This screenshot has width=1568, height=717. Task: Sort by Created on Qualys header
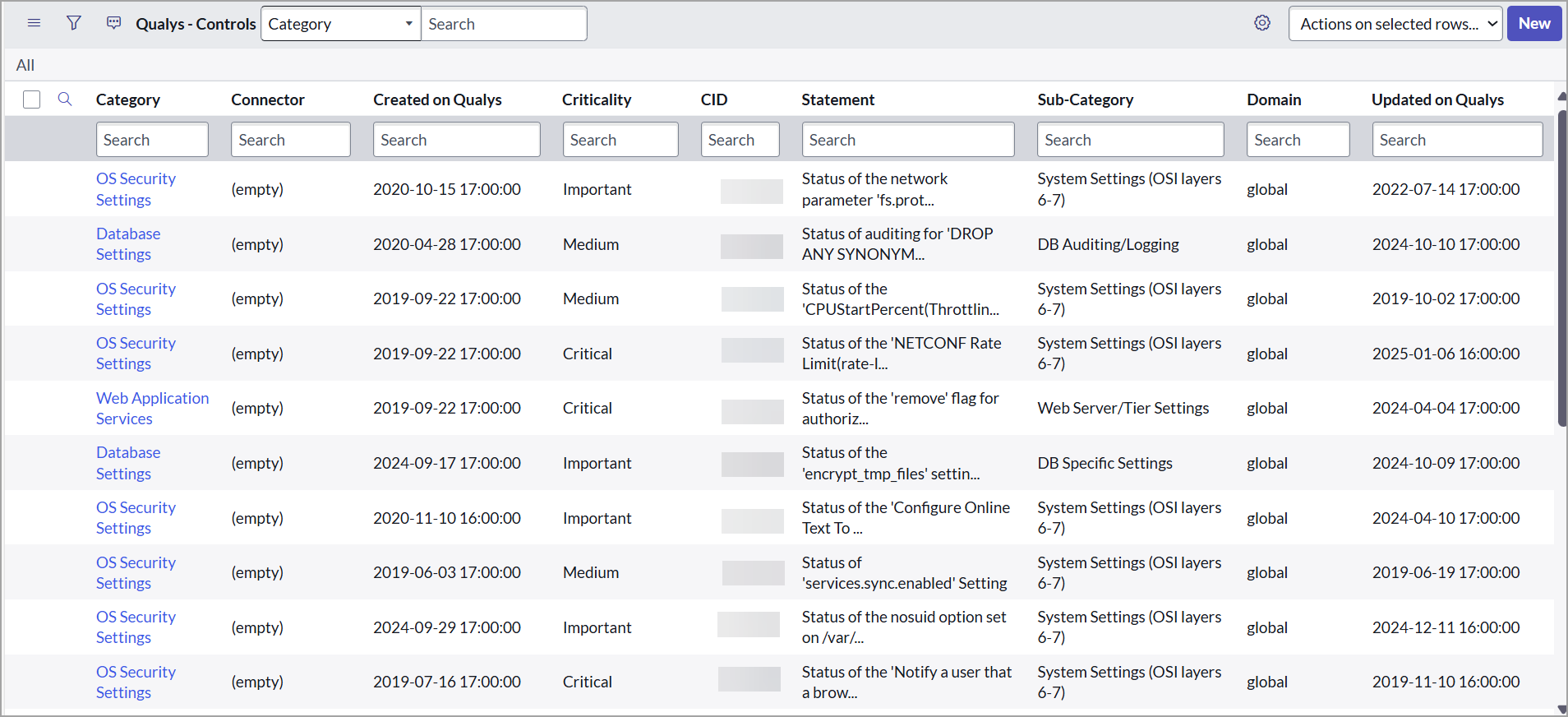437,99
